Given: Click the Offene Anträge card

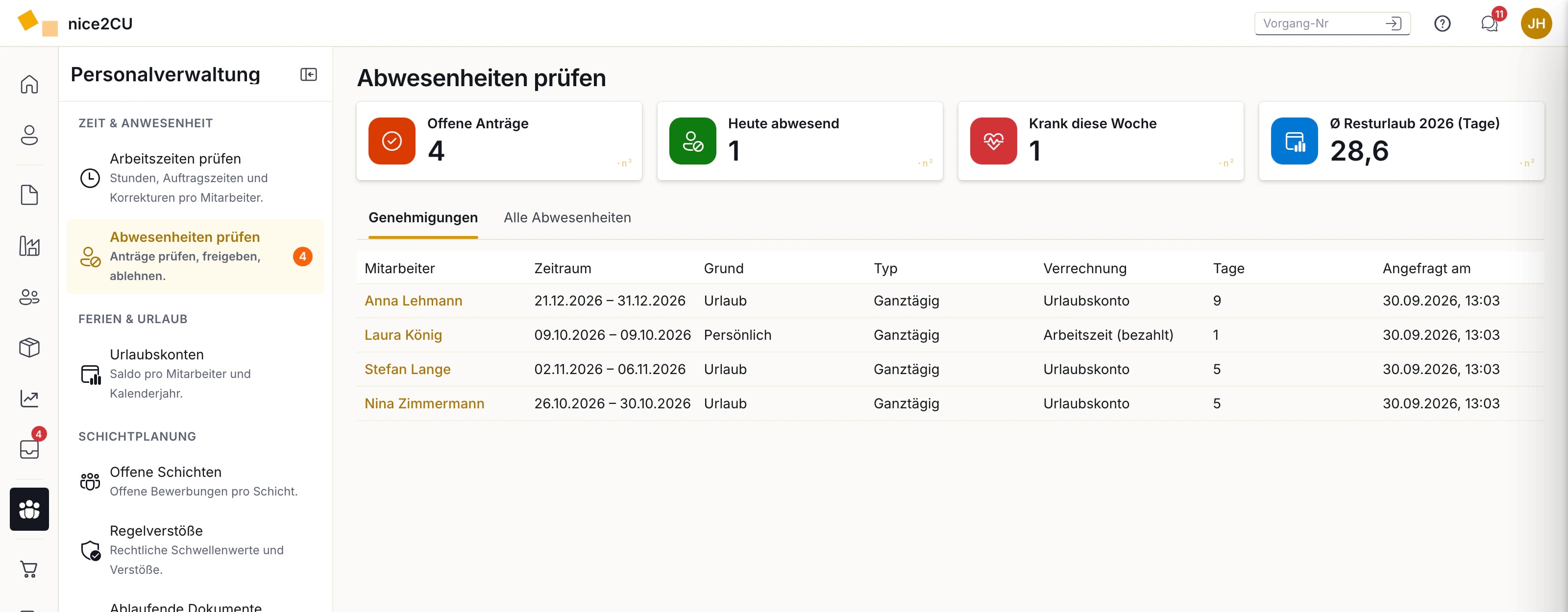Looking at the screenshot, I should tap(499, 141).
